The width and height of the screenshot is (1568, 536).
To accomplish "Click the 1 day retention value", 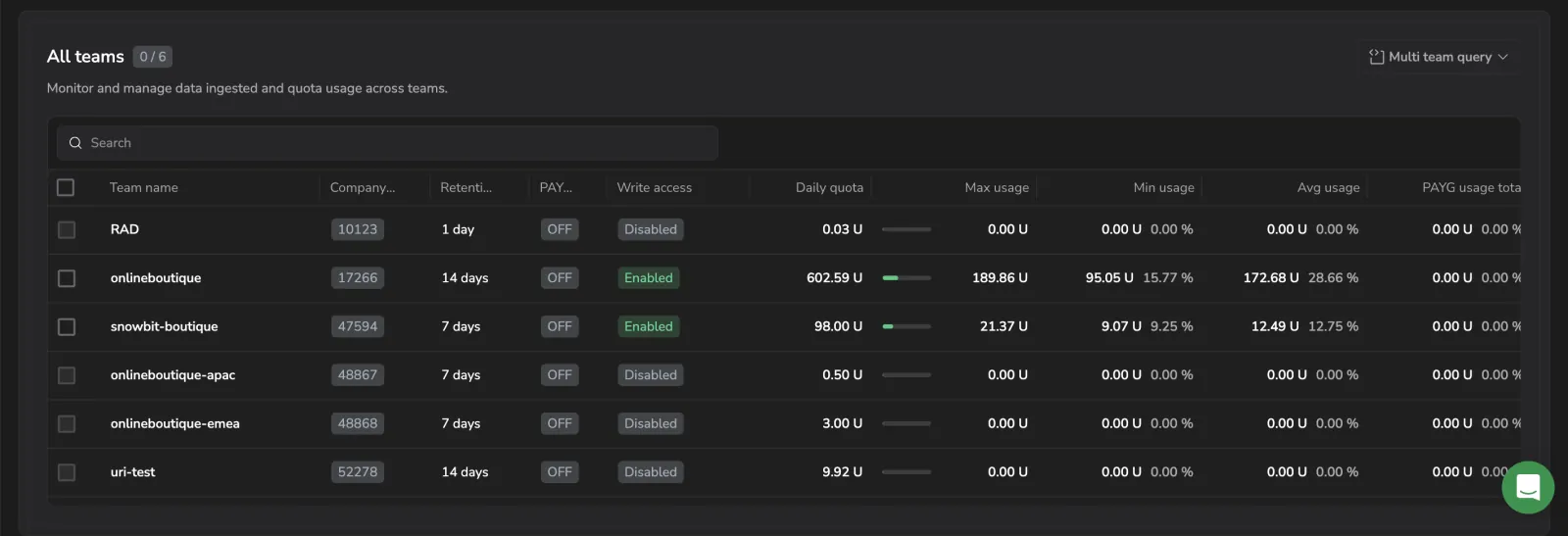I will click(458, 229).
